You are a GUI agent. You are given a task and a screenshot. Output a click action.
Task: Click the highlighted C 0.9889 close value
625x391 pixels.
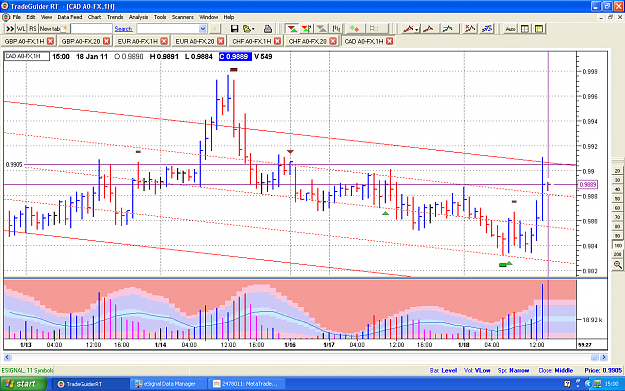click(235, 57)
